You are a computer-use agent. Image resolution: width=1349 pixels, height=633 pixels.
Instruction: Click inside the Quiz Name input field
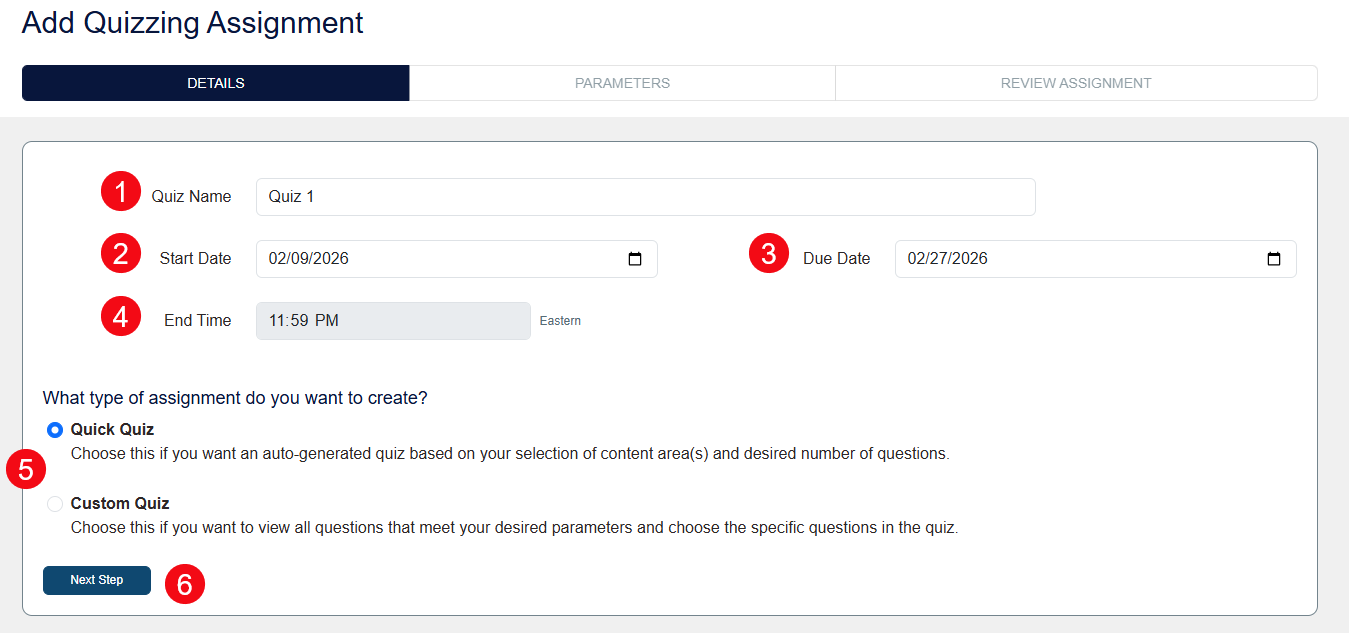pos(644,196)
